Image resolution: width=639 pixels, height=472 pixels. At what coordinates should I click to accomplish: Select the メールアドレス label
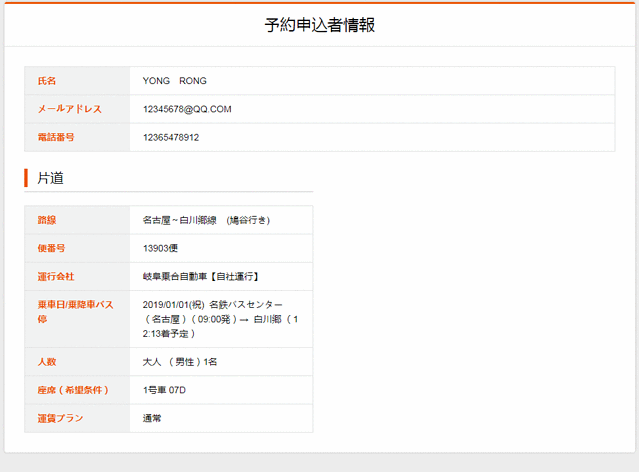(x=69, y=109)
